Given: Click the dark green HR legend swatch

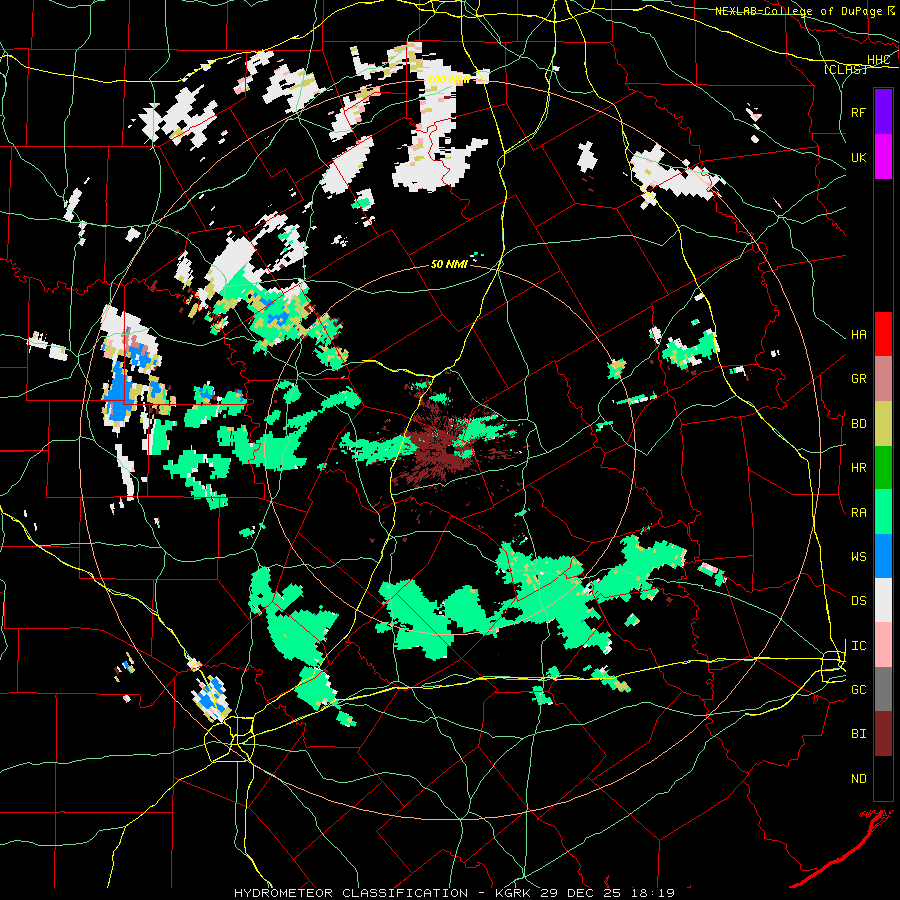Looking at the screenshot, I should [x=883, y=468].
